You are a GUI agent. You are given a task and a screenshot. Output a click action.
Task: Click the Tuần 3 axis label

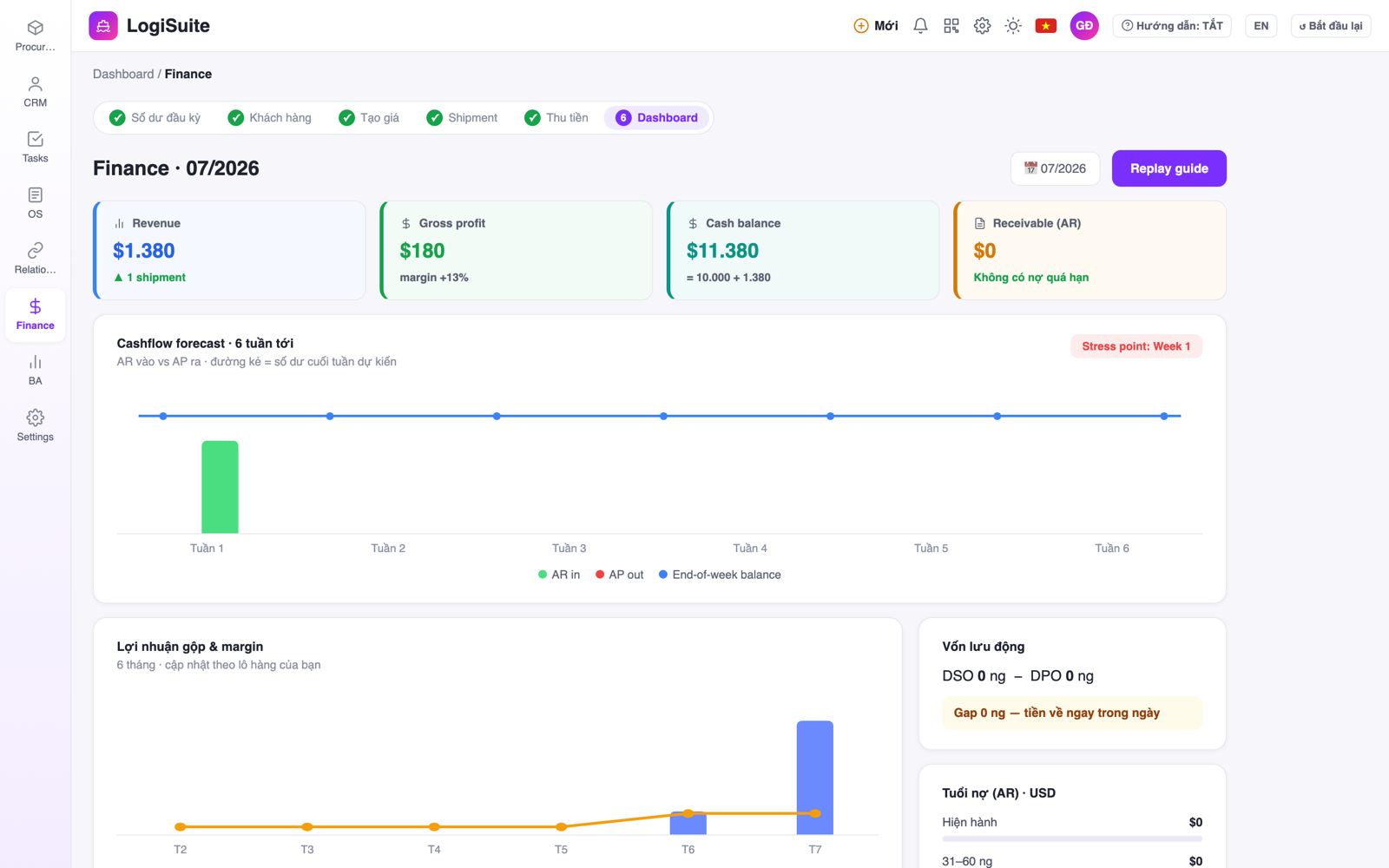pyautogui.click(x=569, y=549)
